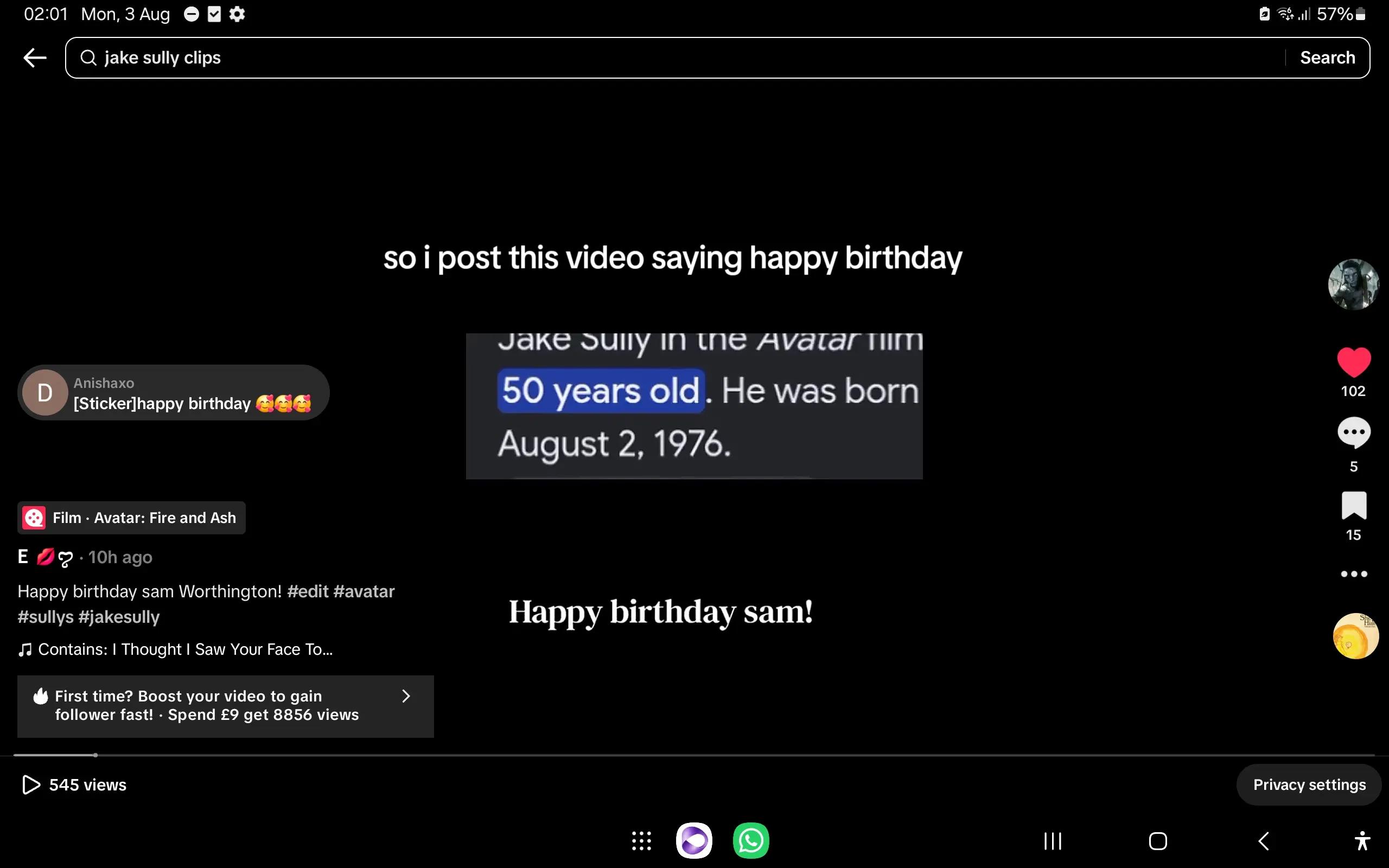1389x868 pixels.
Task: Tap the 'Happy birthday sam!' video caption
Action: (661, 612)
